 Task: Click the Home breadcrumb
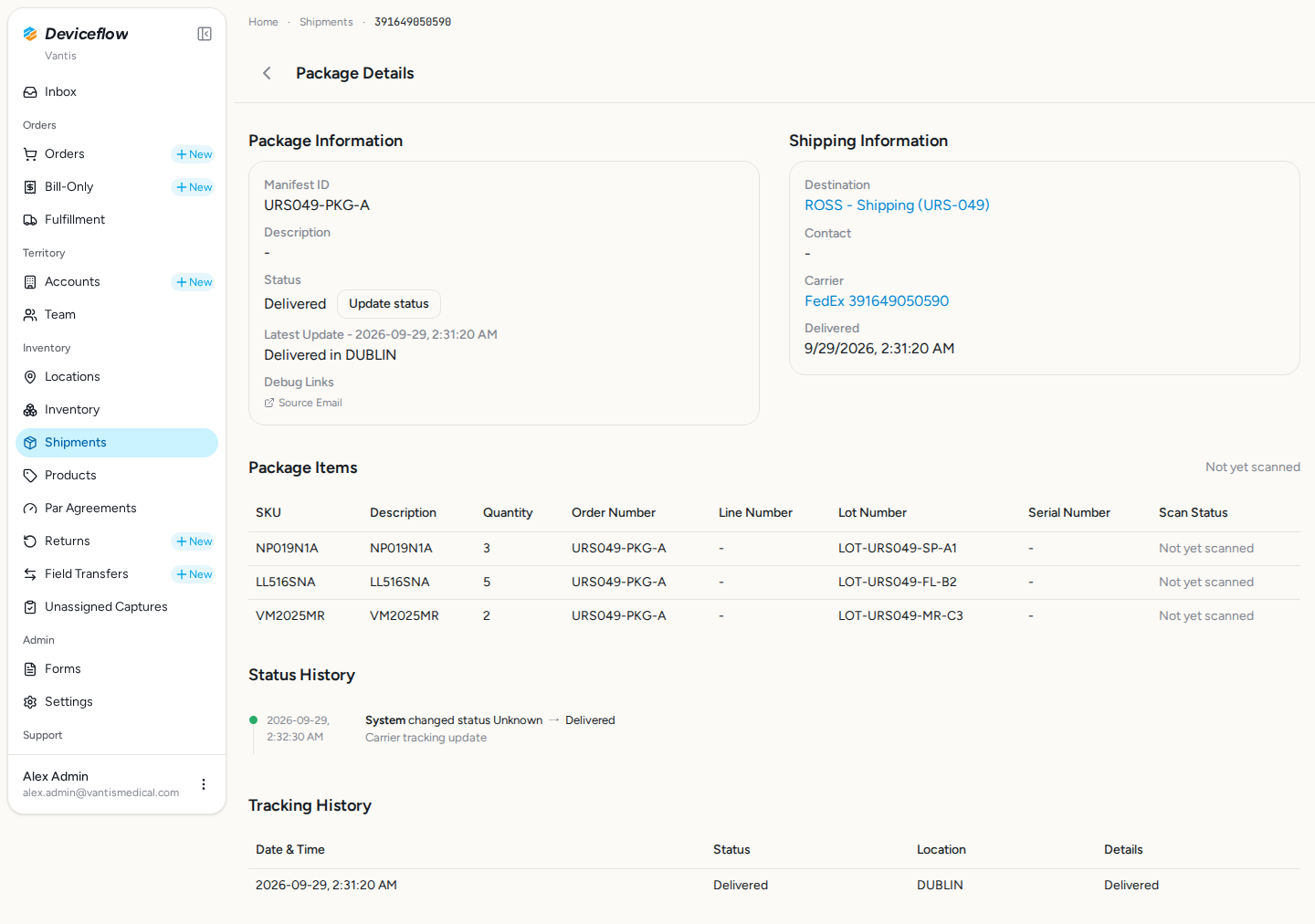pyautogui.click(x=263, y=22)
